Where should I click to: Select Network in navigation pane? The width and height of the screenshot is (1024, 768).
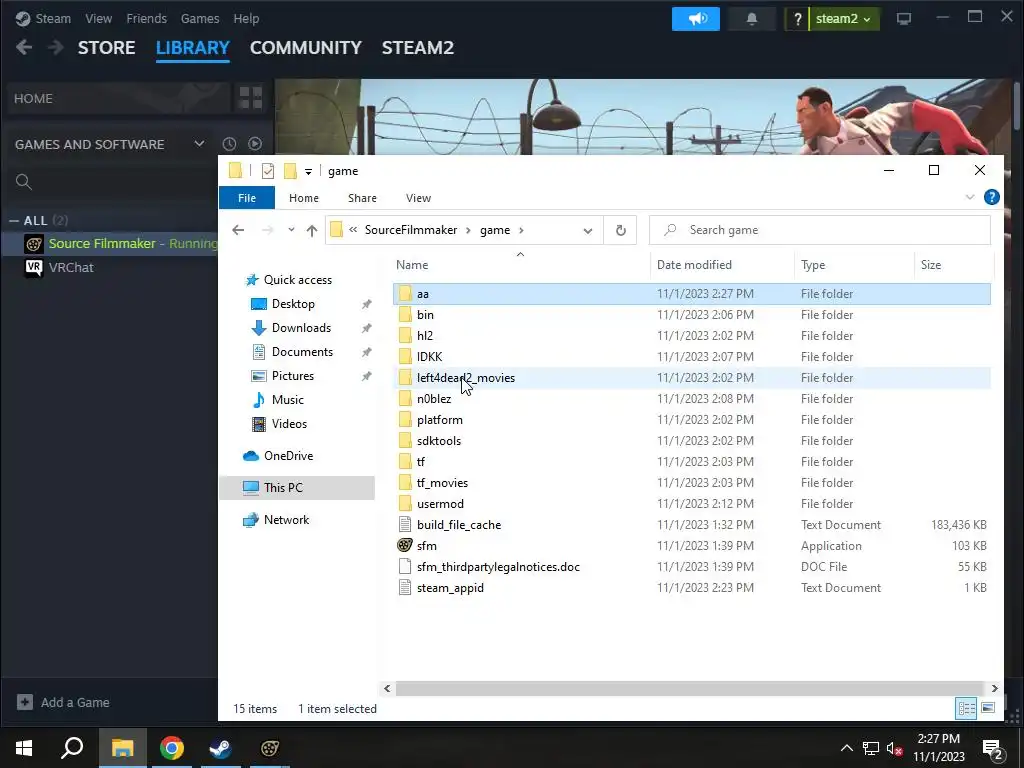(x=286, y=520)
